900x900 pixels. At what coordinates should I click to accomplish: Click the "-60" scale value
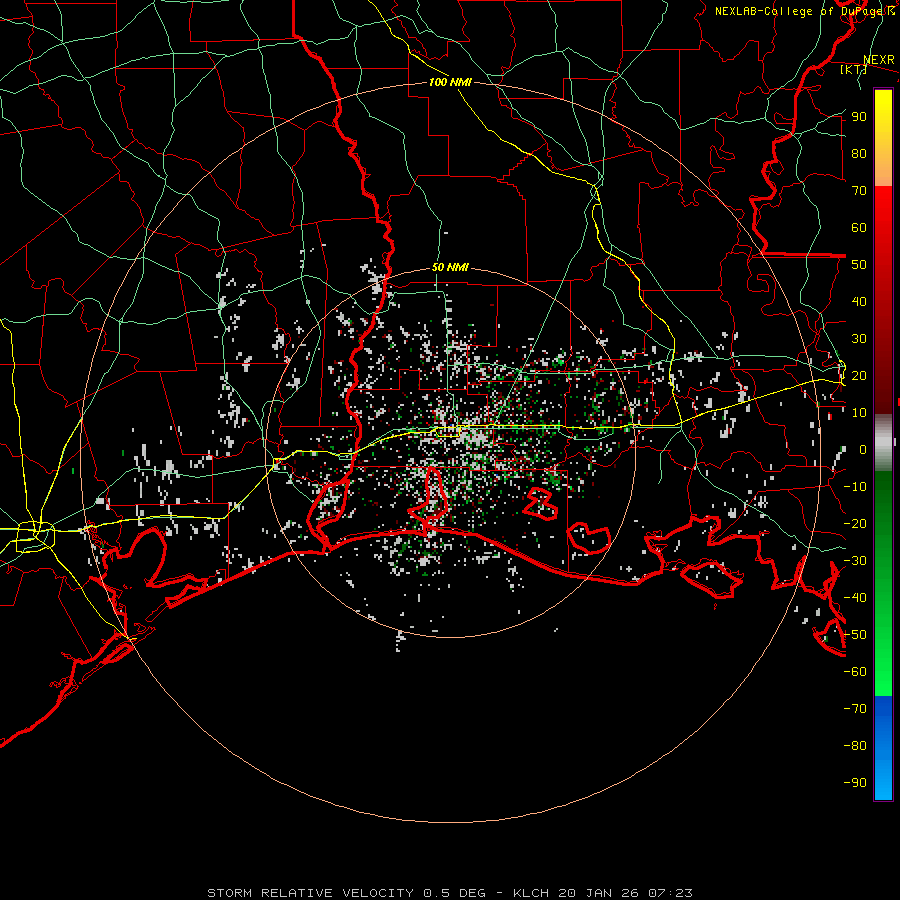coord(855,672)
